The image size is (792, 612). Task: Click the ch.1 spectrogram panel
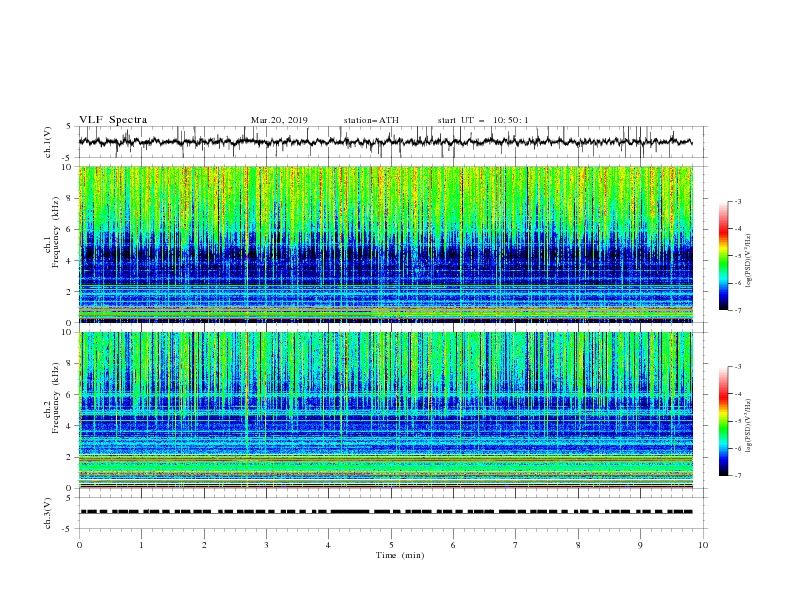[386, 244]
